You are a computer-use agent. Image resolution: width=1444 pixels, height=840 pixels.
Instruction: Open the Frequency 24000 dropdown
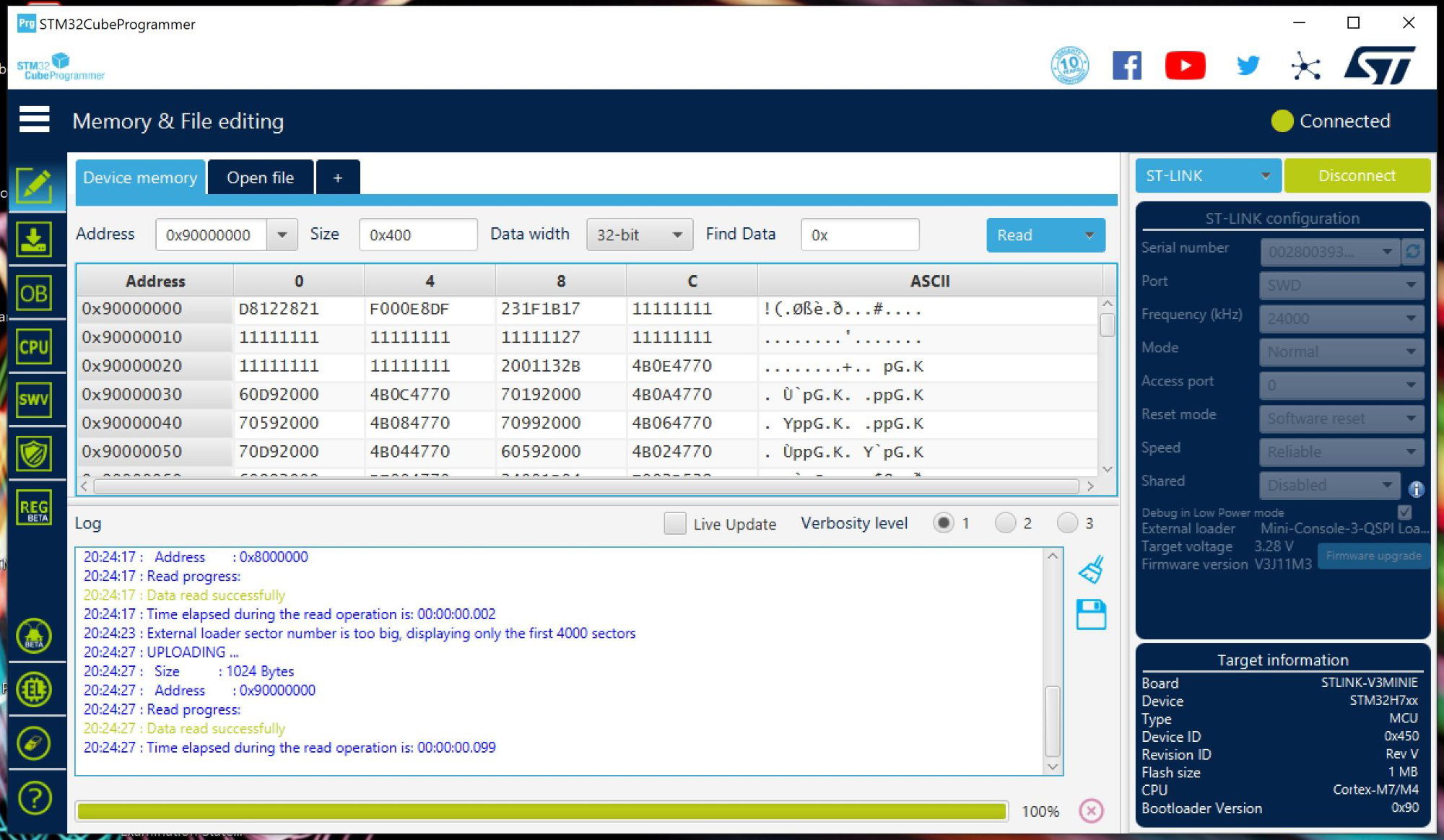tap(1341, 318)
